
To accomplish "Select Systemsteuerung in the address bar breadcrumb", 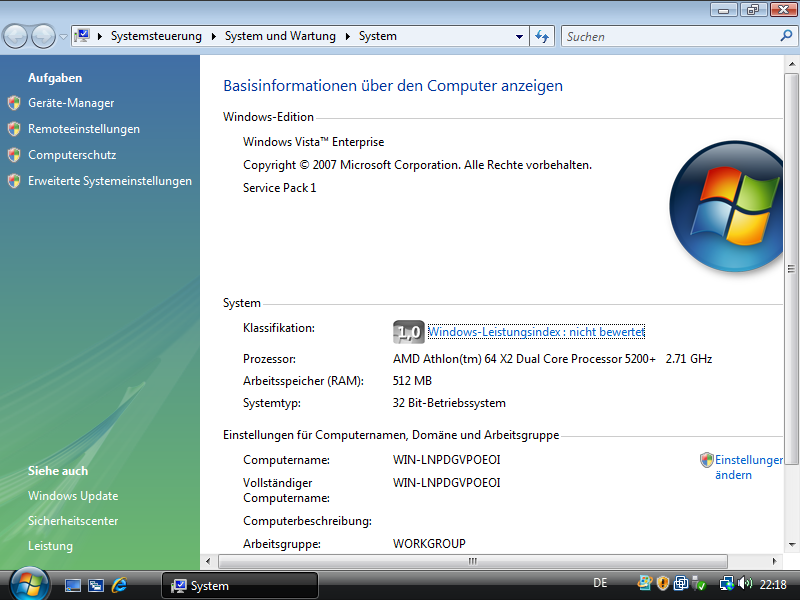I will pos(159,35).
